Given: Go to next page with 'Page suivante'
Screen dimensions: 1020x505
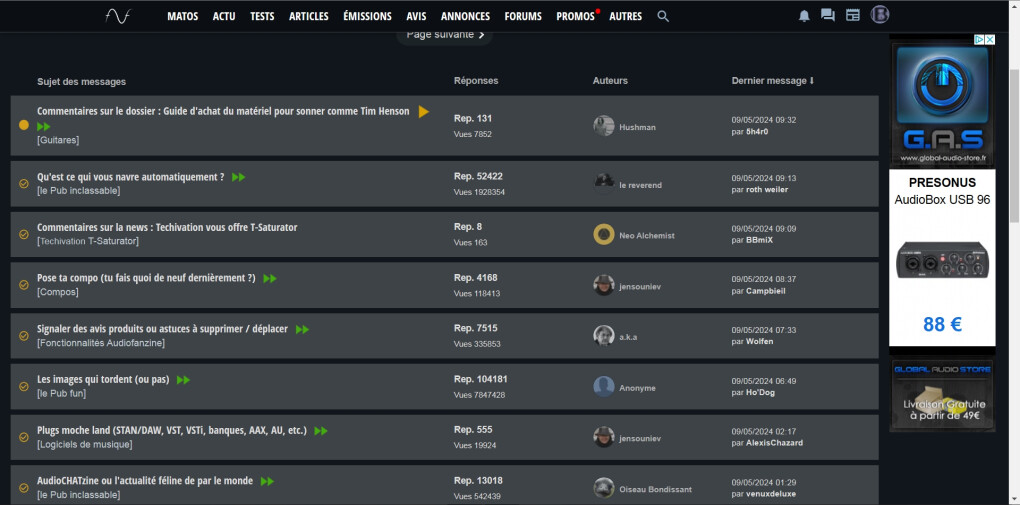Looking at the screenshot, I should click(444, 35).
